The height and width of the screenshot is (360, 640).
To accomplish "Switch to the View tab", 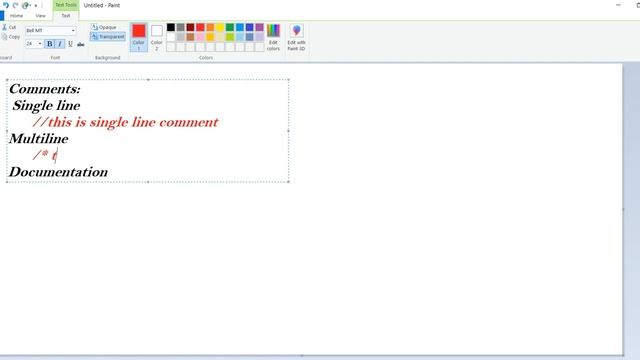I will click(x=40, y=16).
